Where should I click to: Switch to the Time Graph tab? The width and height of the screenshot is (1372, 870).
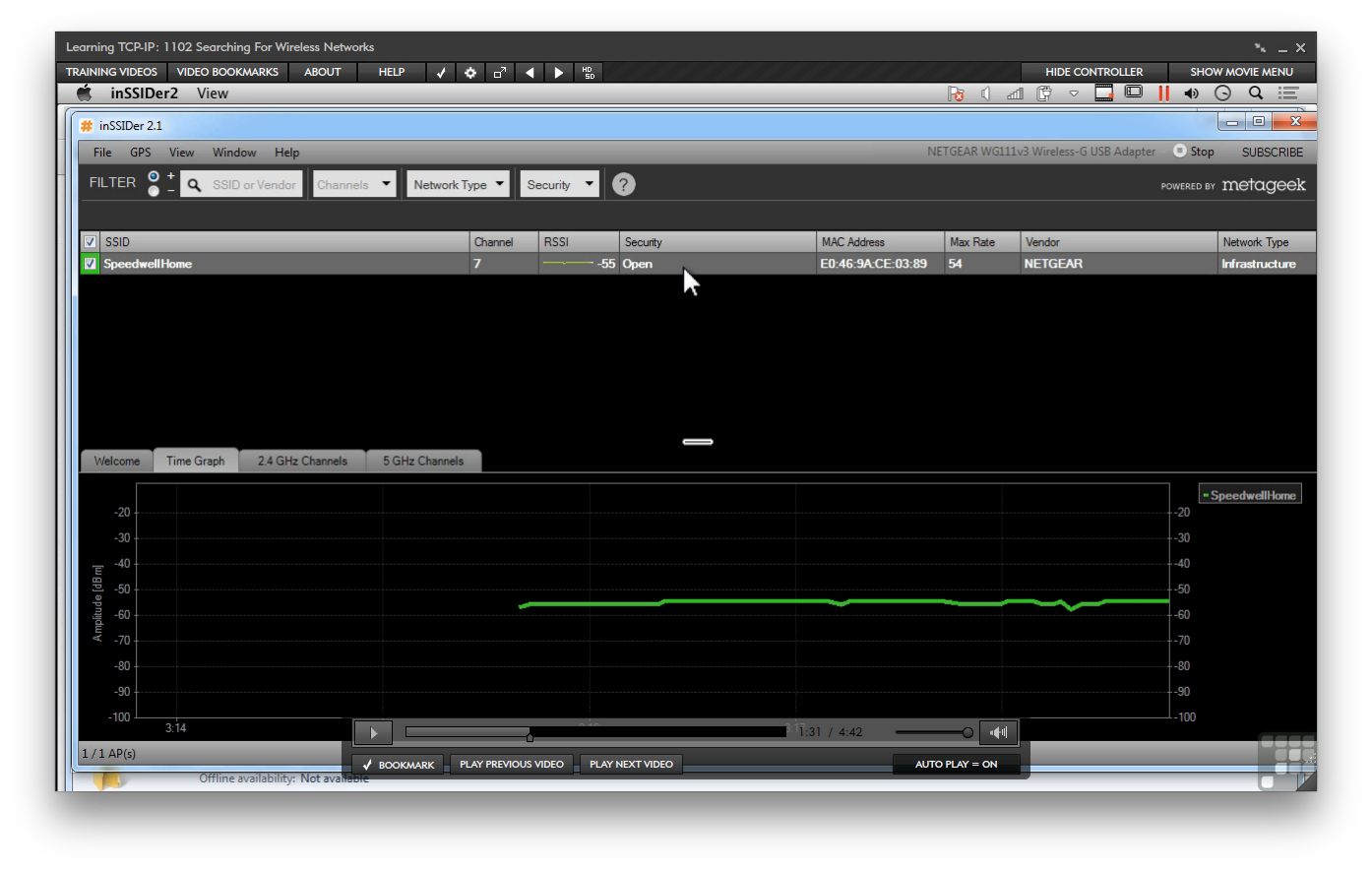point(195,461)
